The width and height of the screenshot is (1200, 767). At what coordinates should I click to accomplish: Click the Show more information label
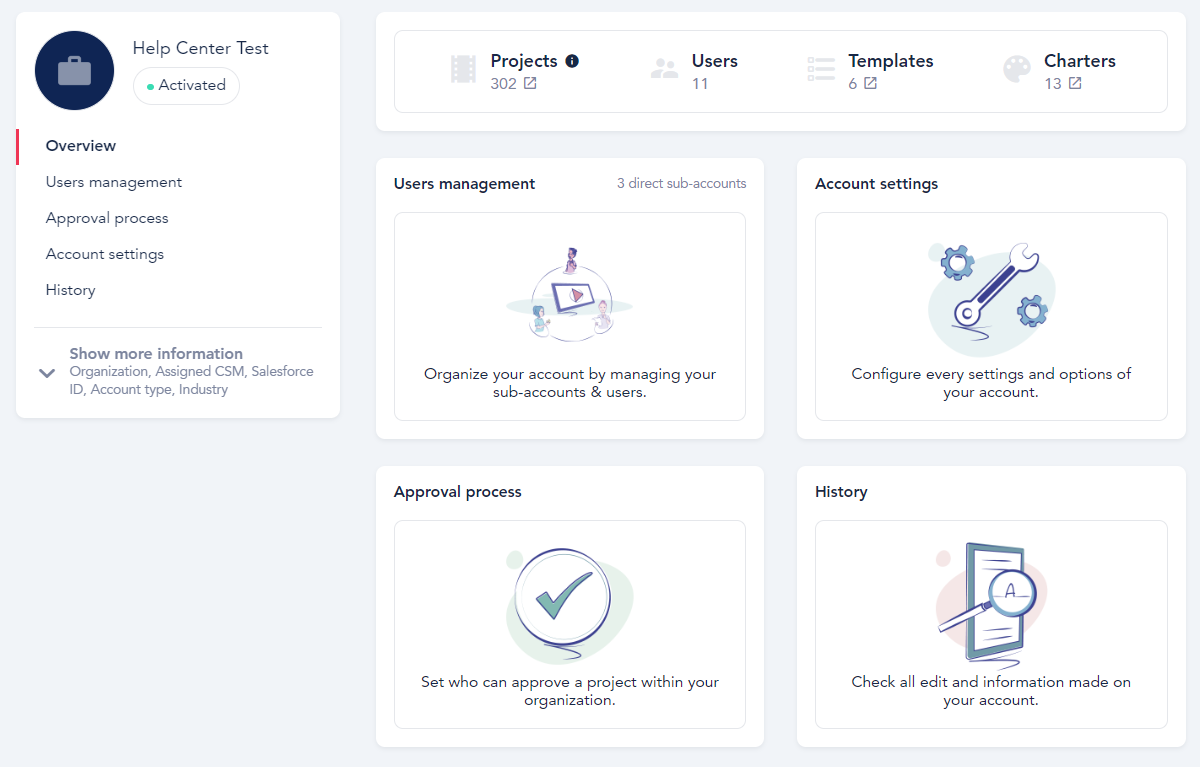[x=156, y=354]
